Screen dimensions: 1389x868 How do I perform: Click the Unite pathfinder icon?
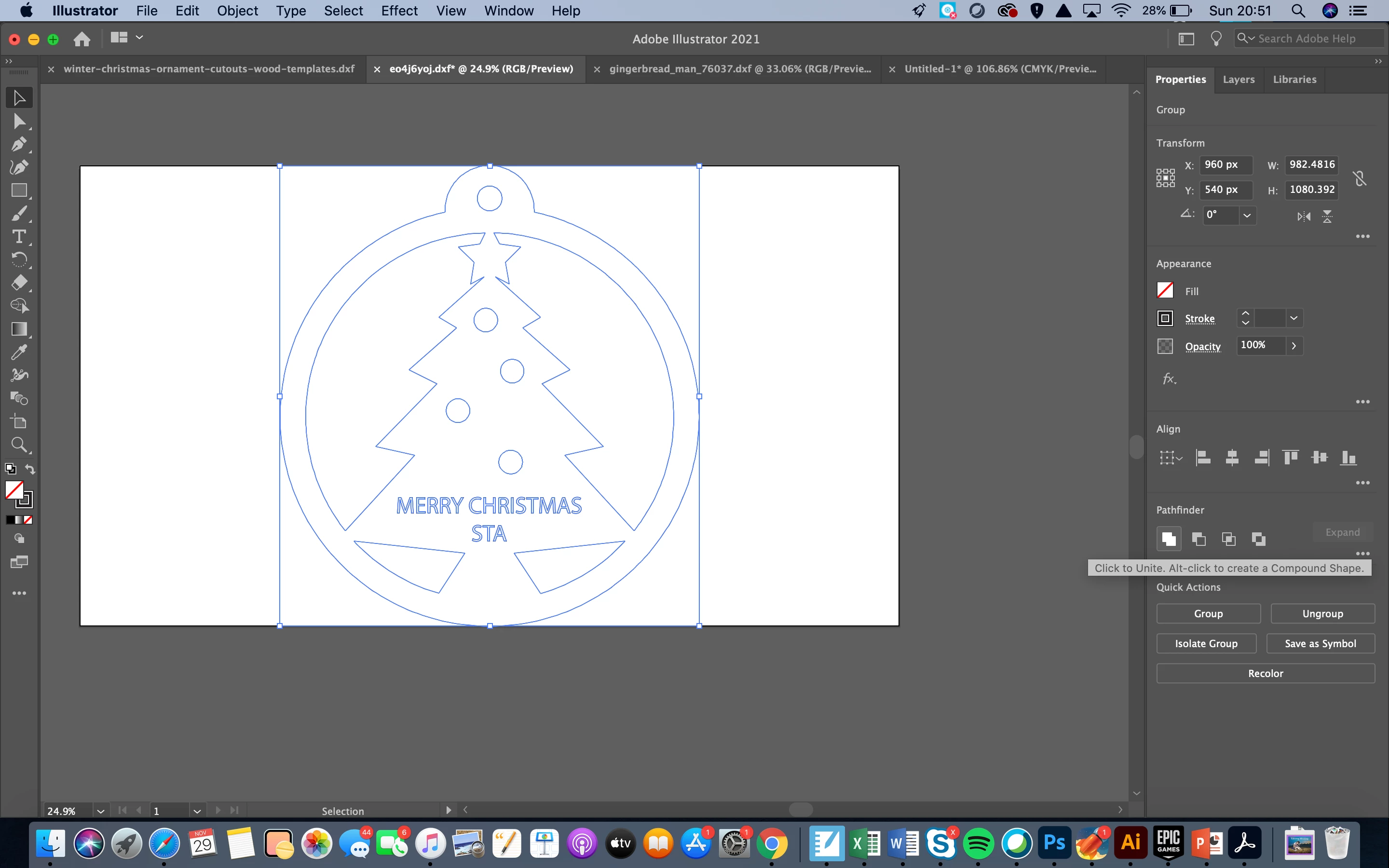[x=1168, y=539]
